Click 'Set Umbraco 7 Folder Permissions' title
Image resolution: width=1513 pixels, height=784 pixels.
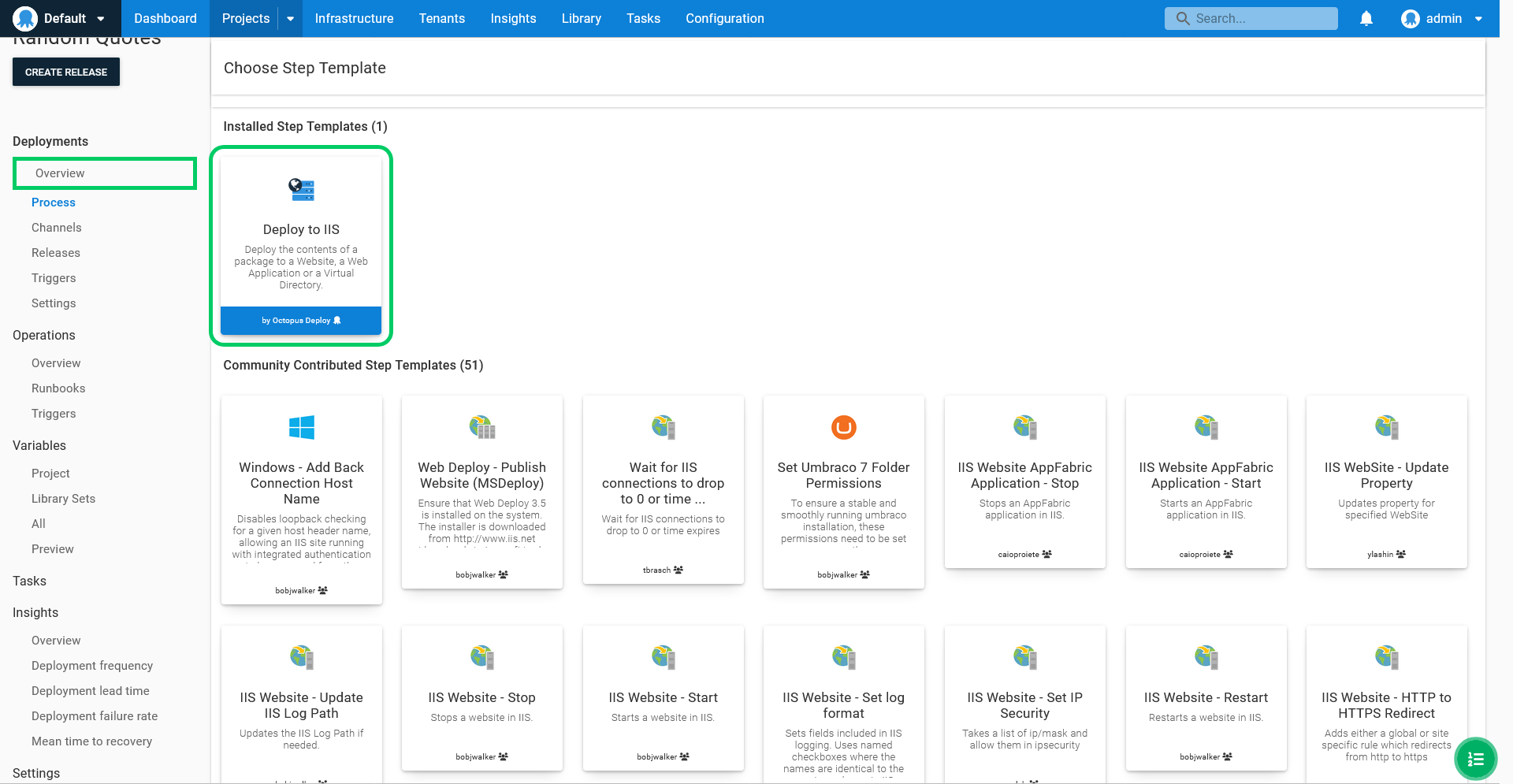[844, 475]
